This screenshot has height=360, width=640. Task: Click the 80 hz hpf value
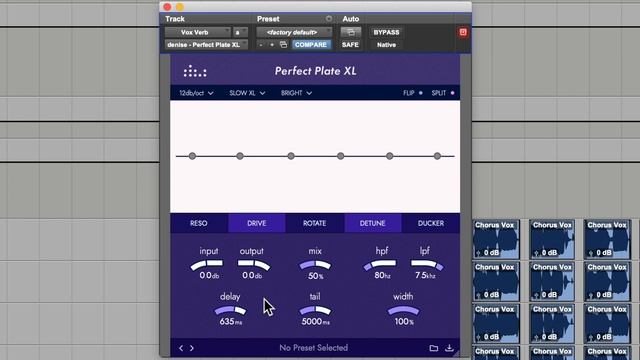[x=382, y=276]
